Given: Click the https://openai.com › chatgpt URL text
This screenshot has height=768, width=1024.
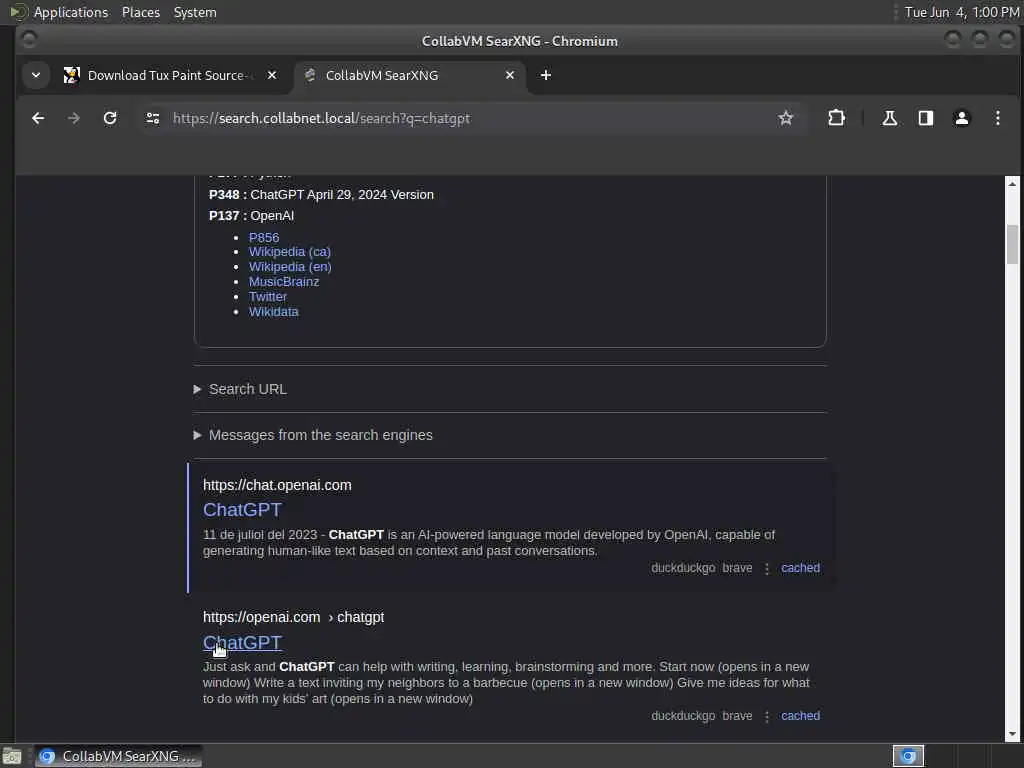Looking at the screenshot, I should 293,617.
